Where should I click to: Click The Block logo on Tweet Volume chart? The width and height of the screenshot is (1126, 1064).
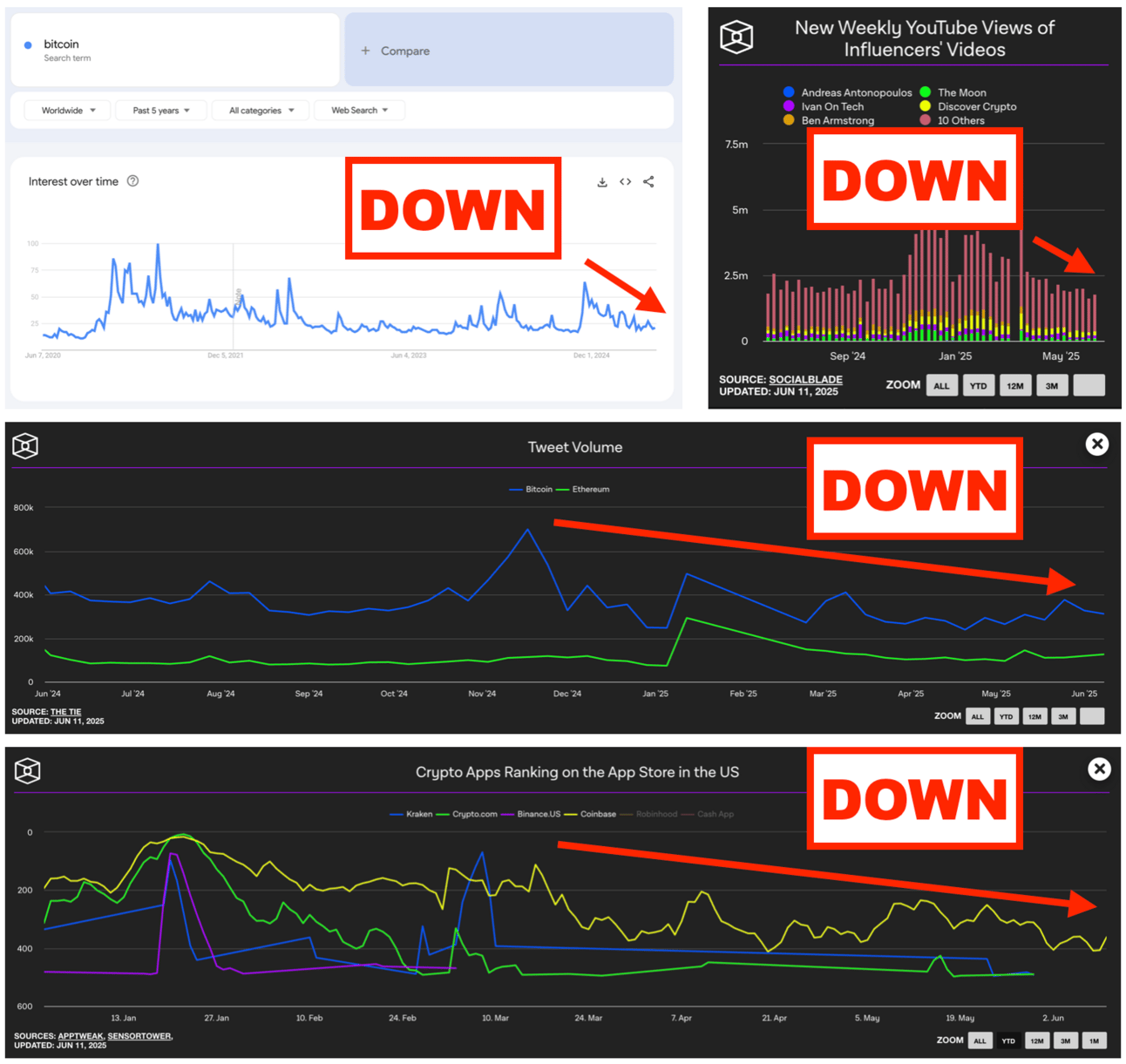pos(25,446)
